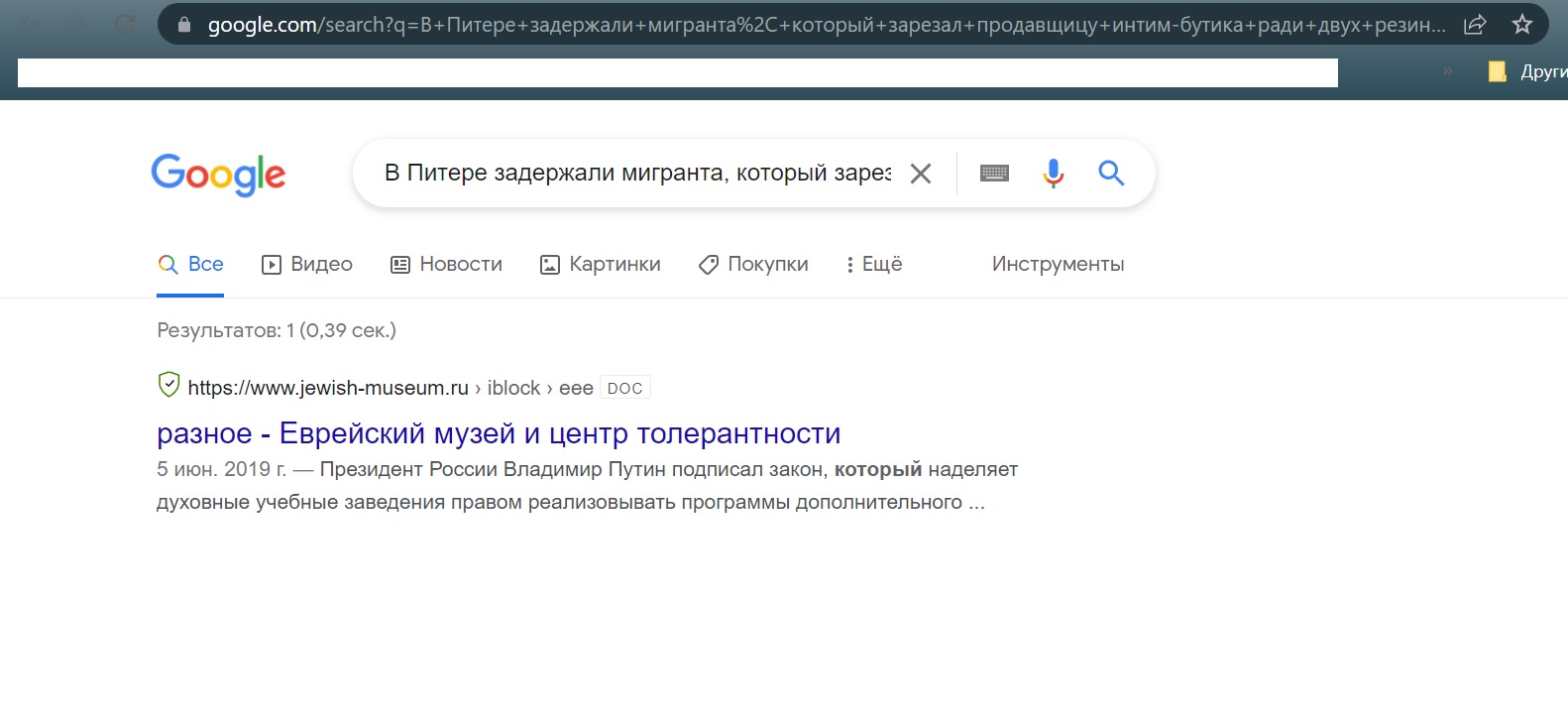Clear the search query with the X
Image resolution: width=1568 pixels, height=725 pixels.
tap(921, 174)
